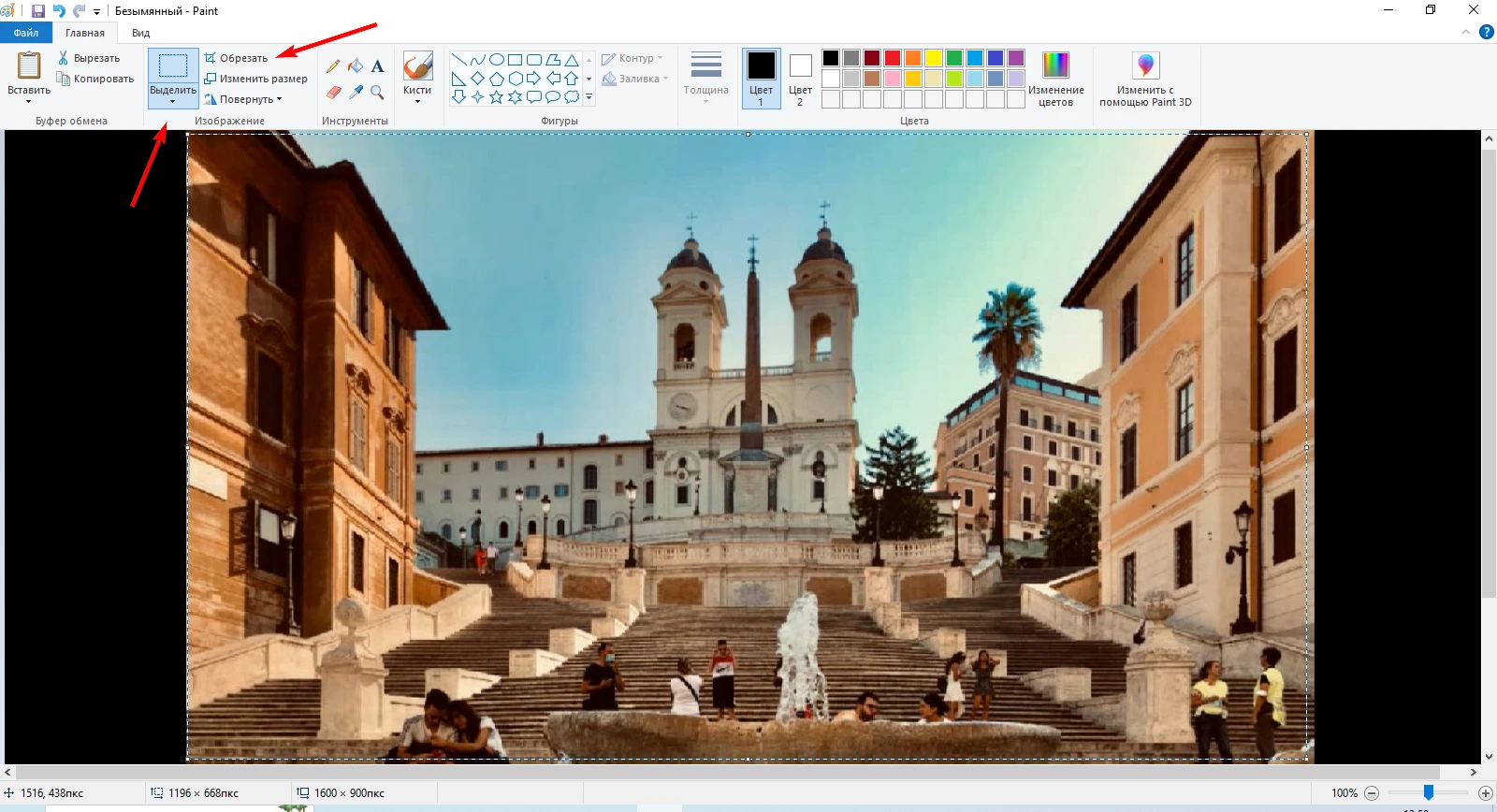Pick the Color picker eyedropper tool
This screenshot has width=1497, height=812.
[356, 92]
